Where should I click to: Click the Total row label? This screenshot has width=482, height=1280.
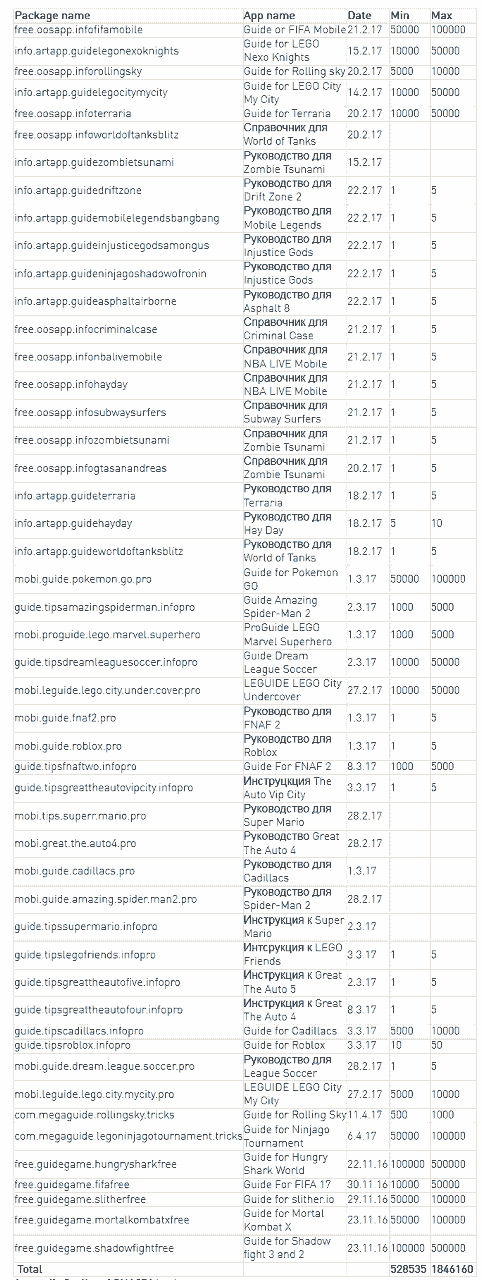(x=28, y=1268)
